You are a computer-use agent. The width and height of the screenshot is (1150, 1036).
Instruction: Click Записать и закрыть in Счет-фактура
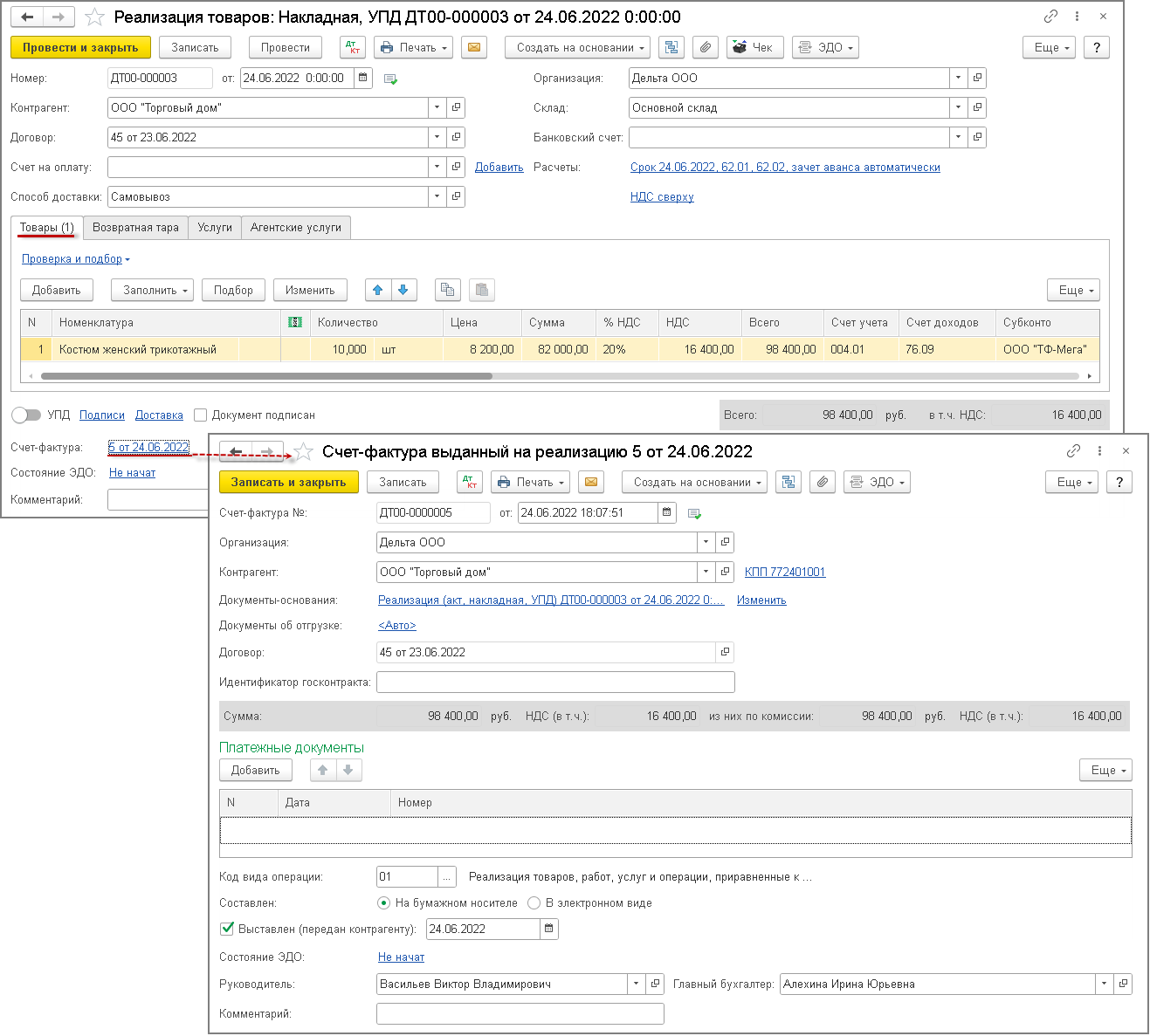pyautogui.click(x=288, y=482)
